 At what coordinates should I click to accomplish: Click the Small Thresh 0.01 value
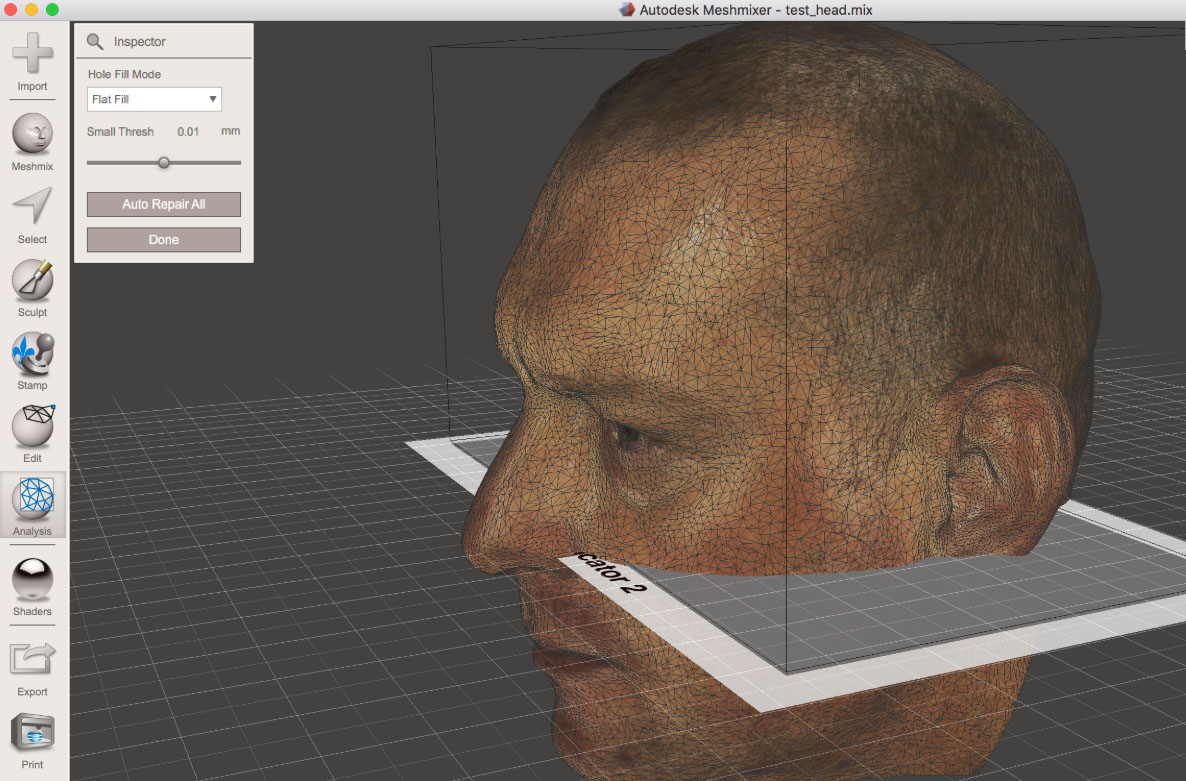[188, 132]
